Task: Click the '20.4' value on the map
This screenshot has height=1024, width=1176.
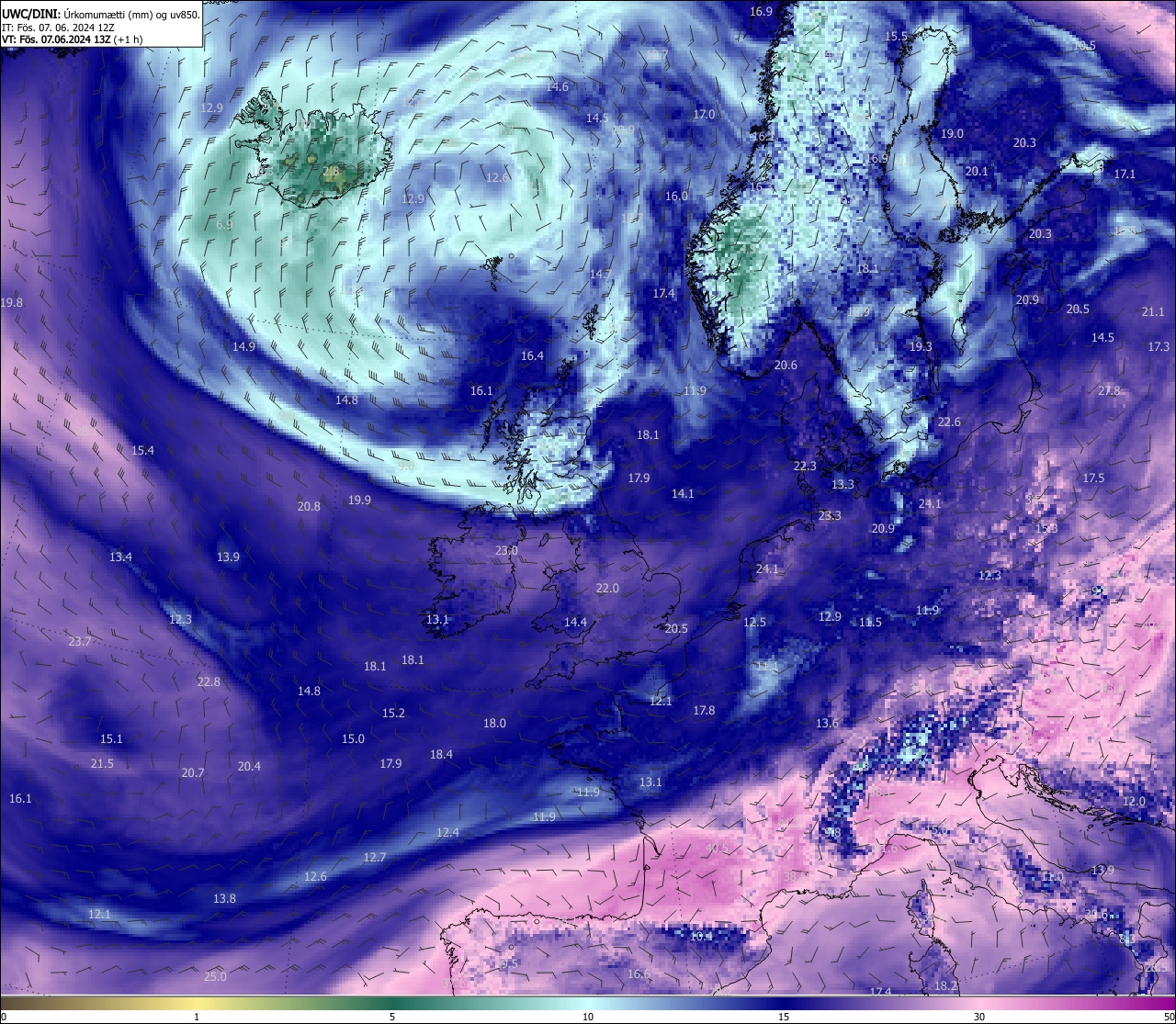Action: [249, 767]
